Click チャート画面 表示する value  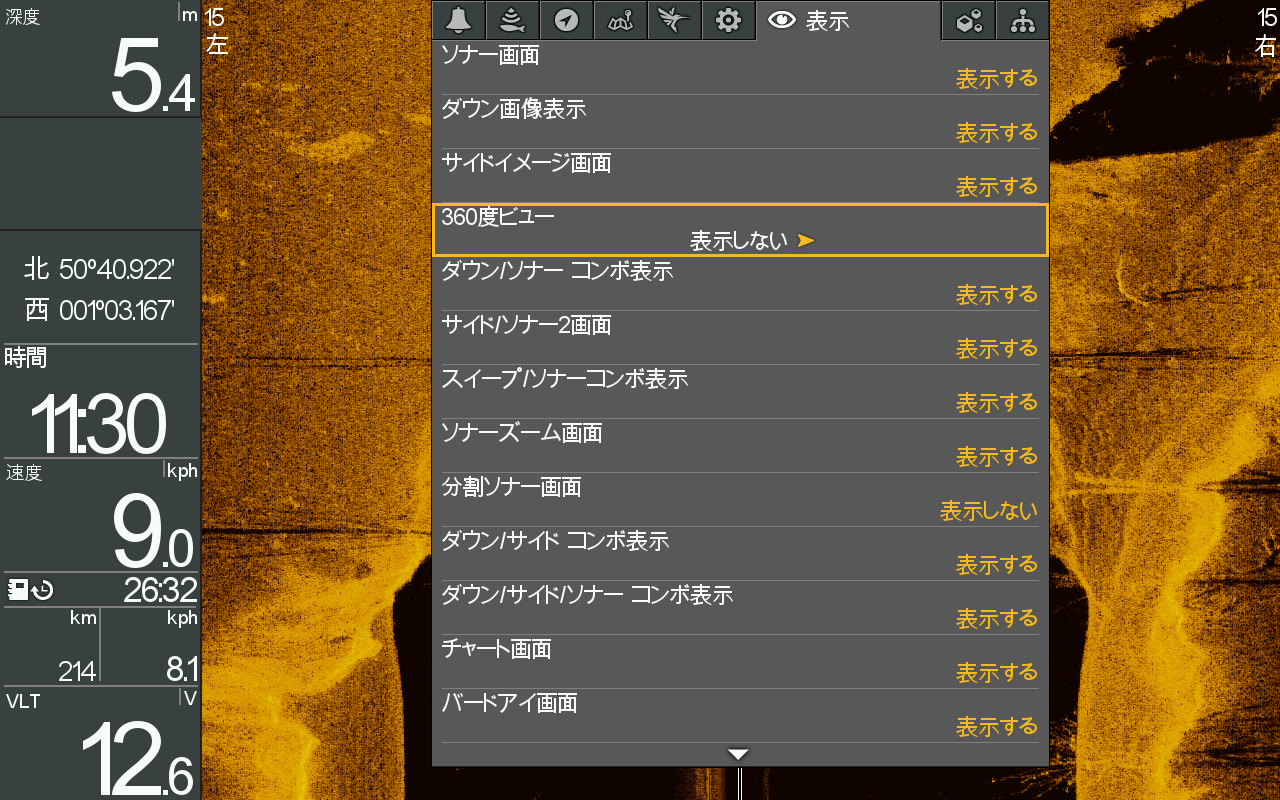[996, 673]
